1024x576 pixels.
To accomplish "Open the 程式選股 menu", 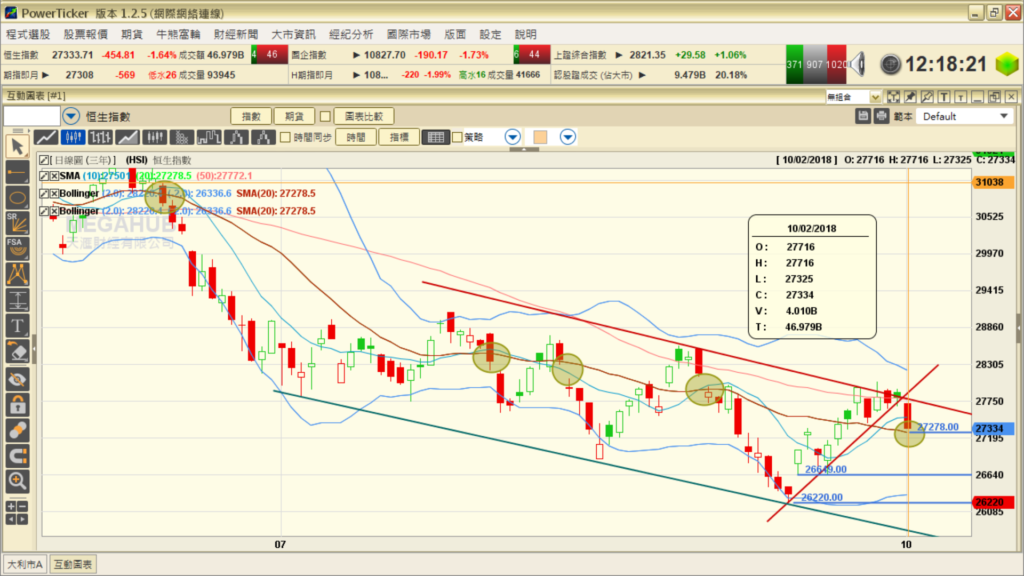I will 27,34.
